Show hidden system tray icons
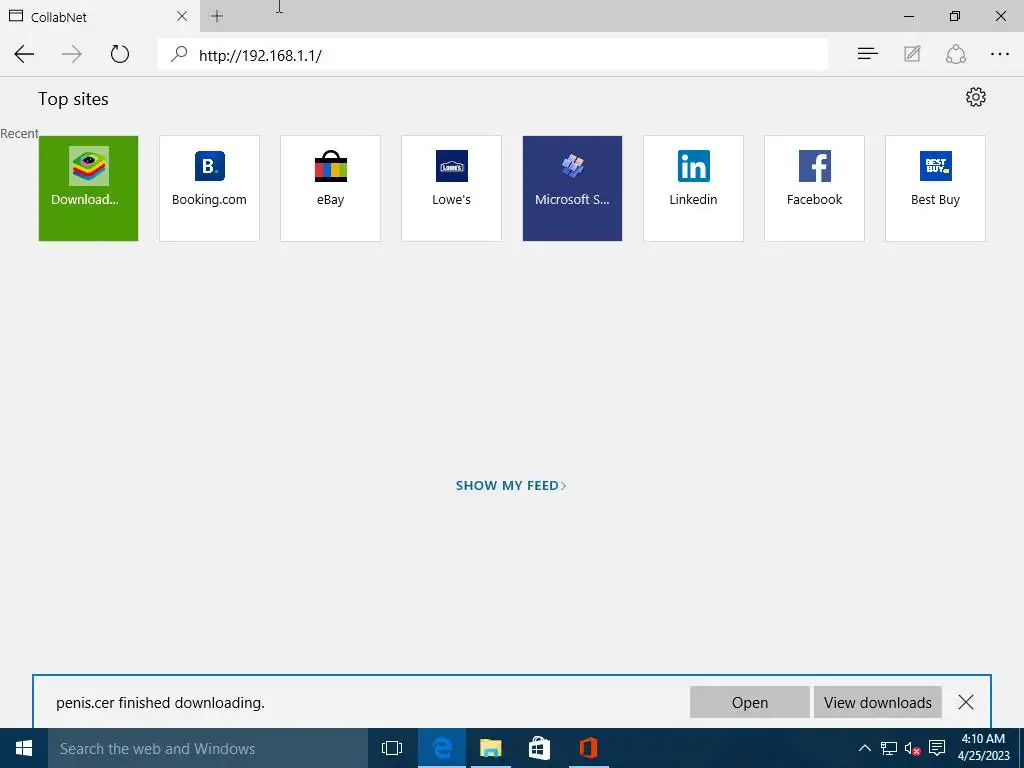The width and height of the screenshot is (1024, 768). 865,748
